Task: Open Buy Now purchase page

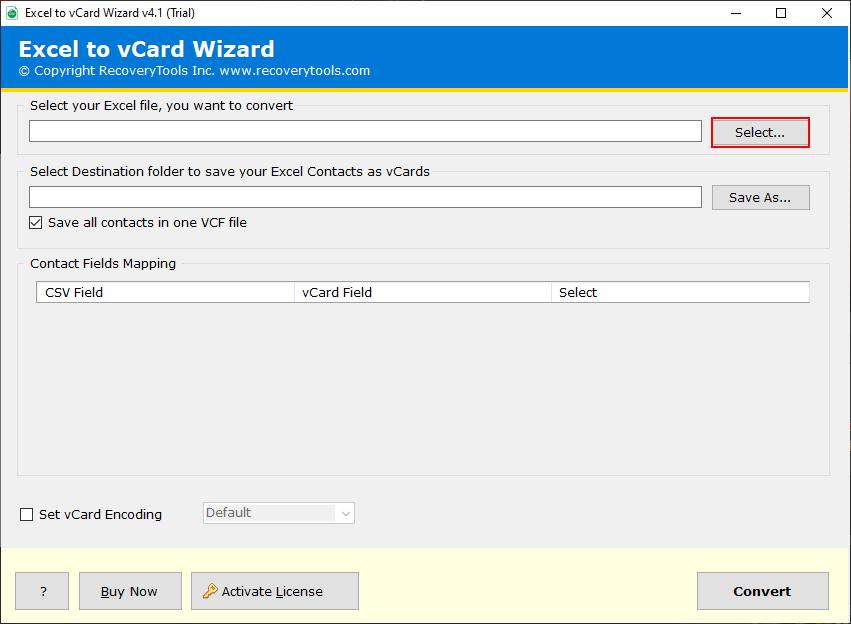Action: pyautogui.click(x=130, y=591)
